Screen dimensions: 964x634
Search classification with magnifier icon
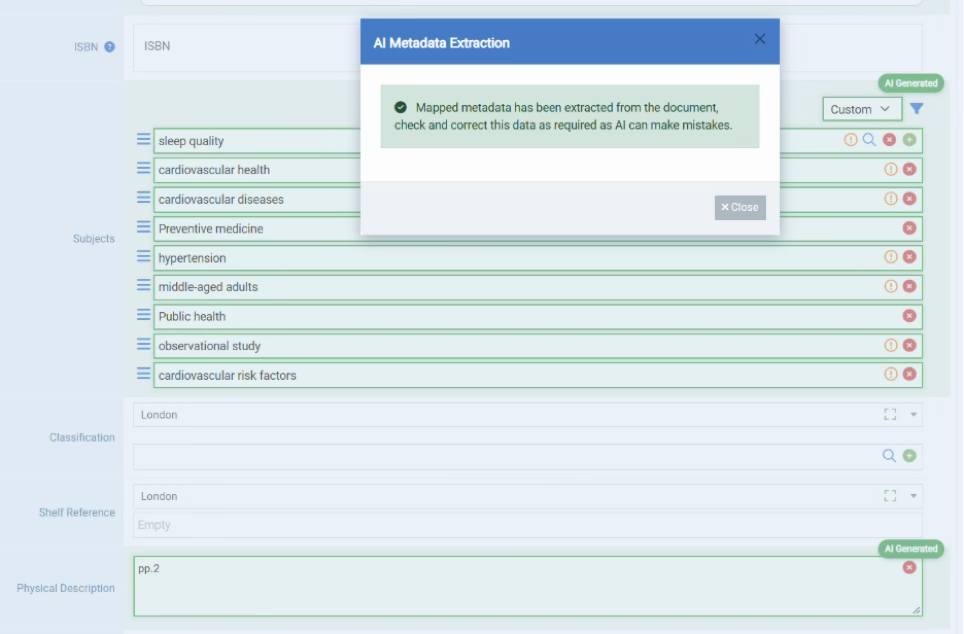point(889,456)
